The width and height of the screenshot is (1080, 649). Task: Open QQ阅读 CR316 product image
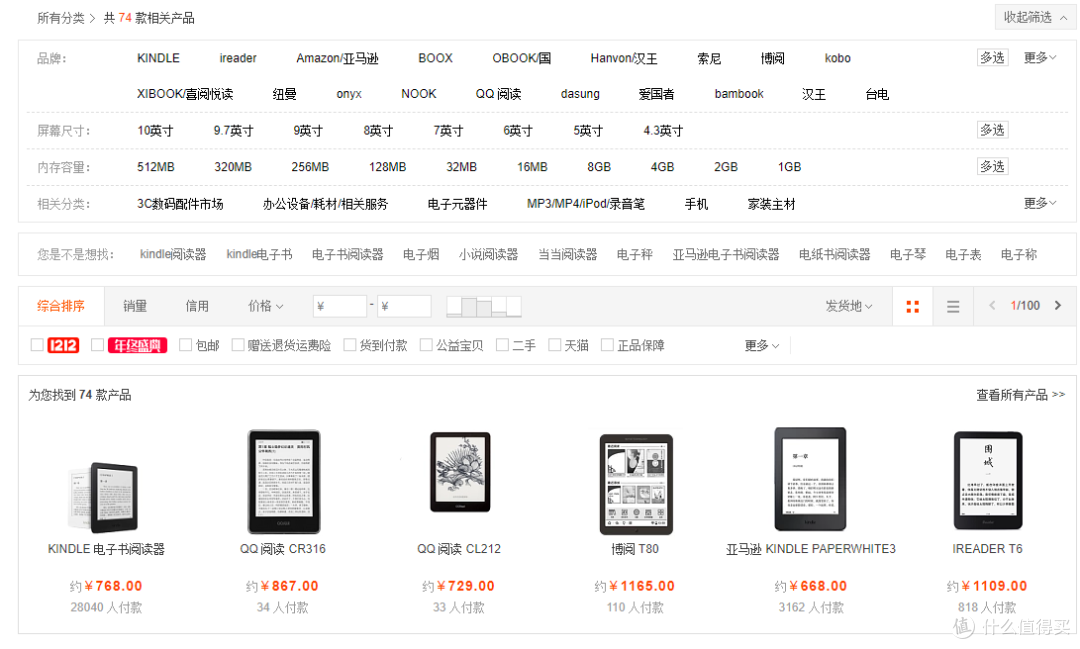tap(284, 482)
